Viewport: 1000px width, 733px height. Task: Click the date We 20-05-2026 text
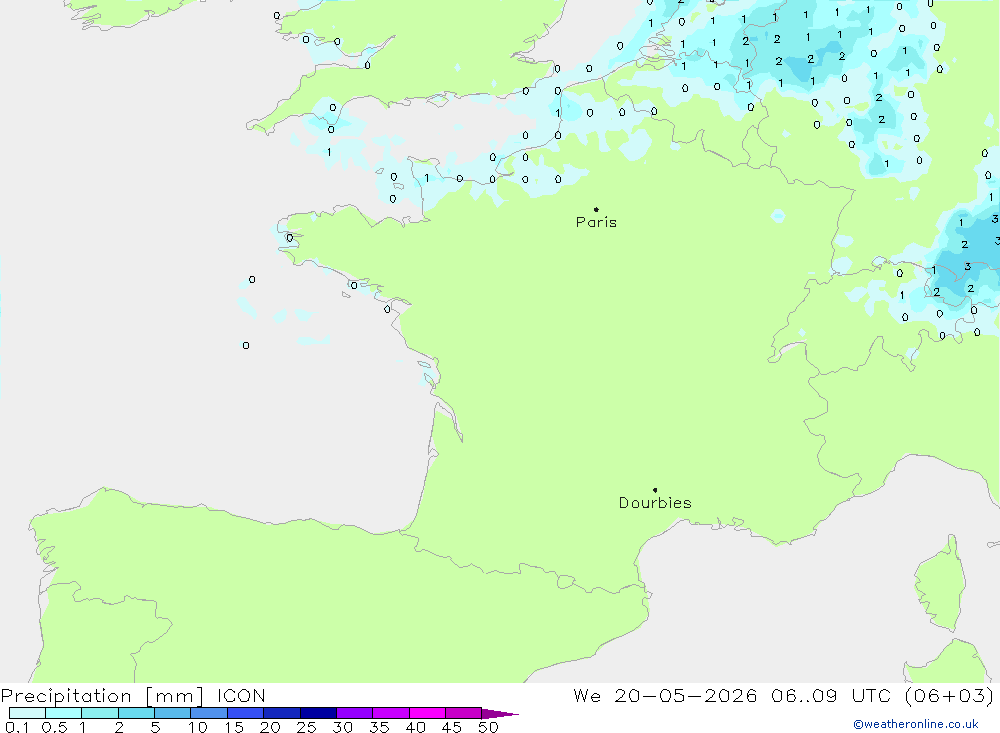(x=665, y=696)
